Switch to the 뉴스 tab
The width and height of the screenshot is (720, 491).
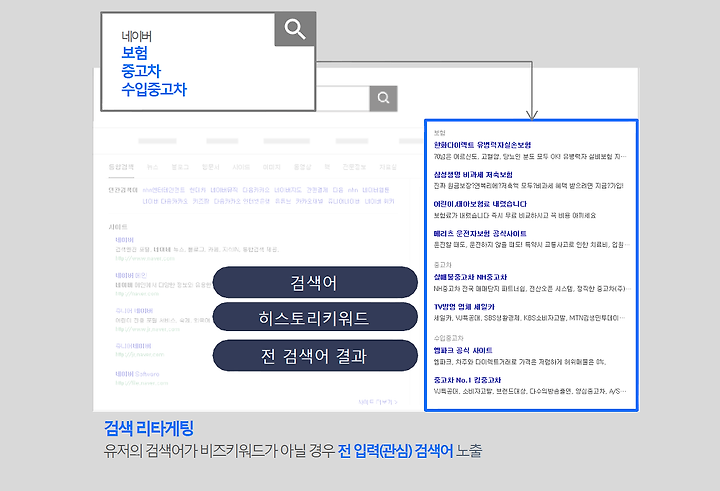[x=152, y=167]
